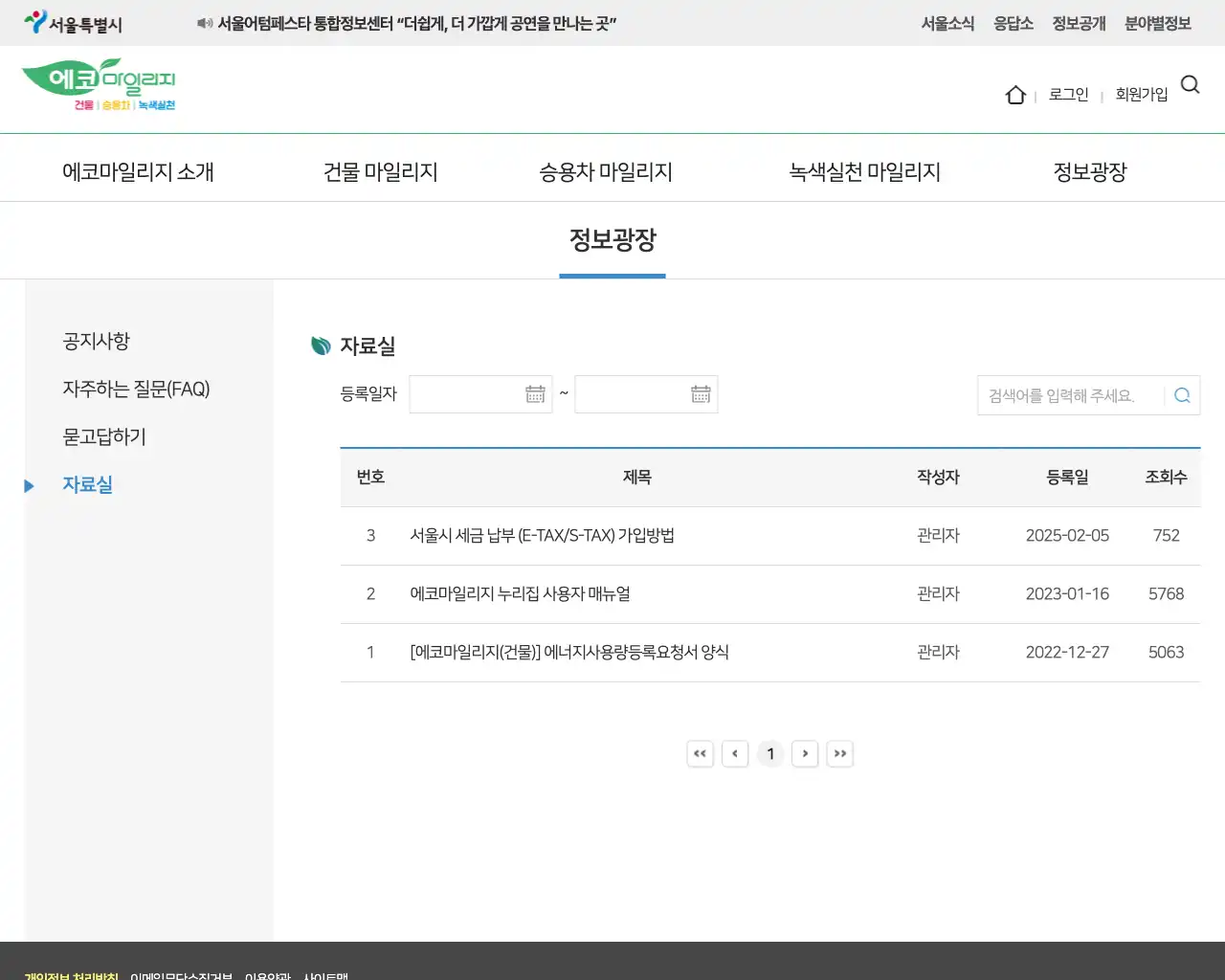Open 건물 마일리지 menu

pos(381,172)
